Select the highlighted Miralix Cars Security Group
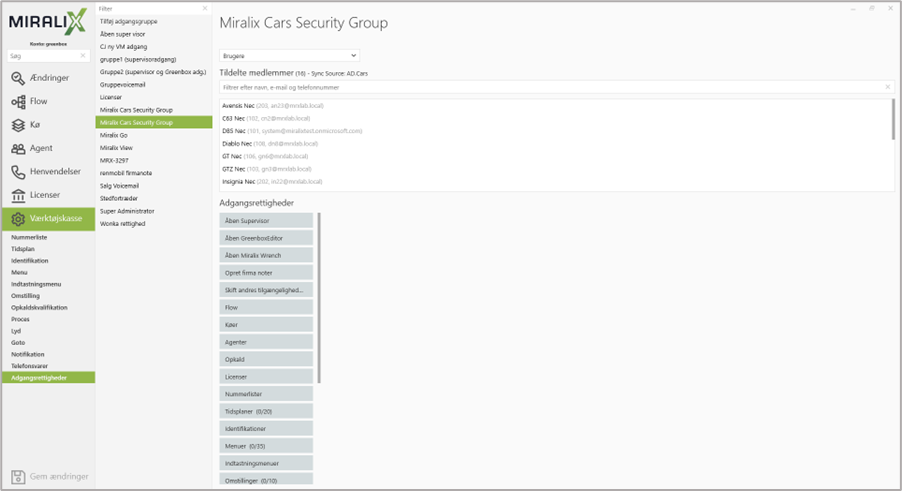The width and height of the screenshot is (902, 491). pyautogui.click(x=154, y=122)
